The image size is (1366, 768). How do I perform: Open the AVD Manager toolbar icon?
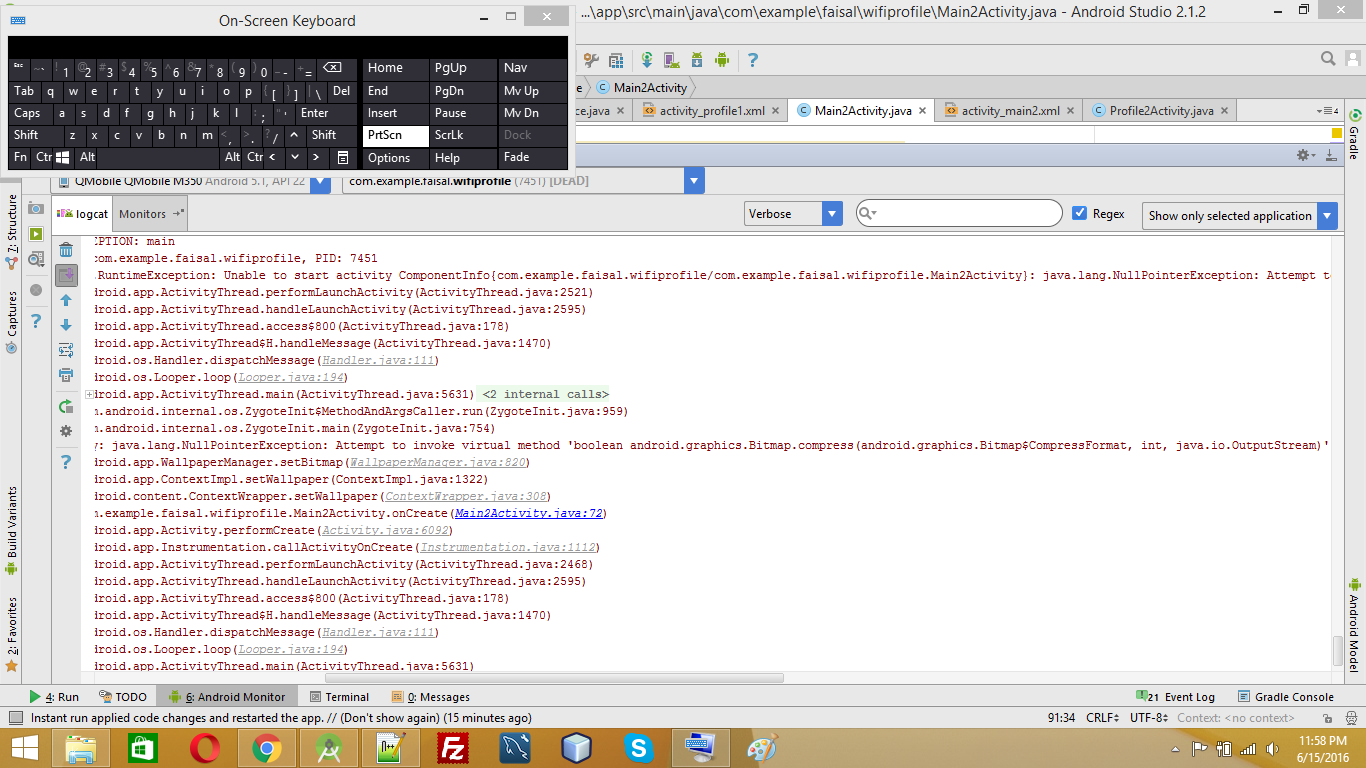coord(672,60)
